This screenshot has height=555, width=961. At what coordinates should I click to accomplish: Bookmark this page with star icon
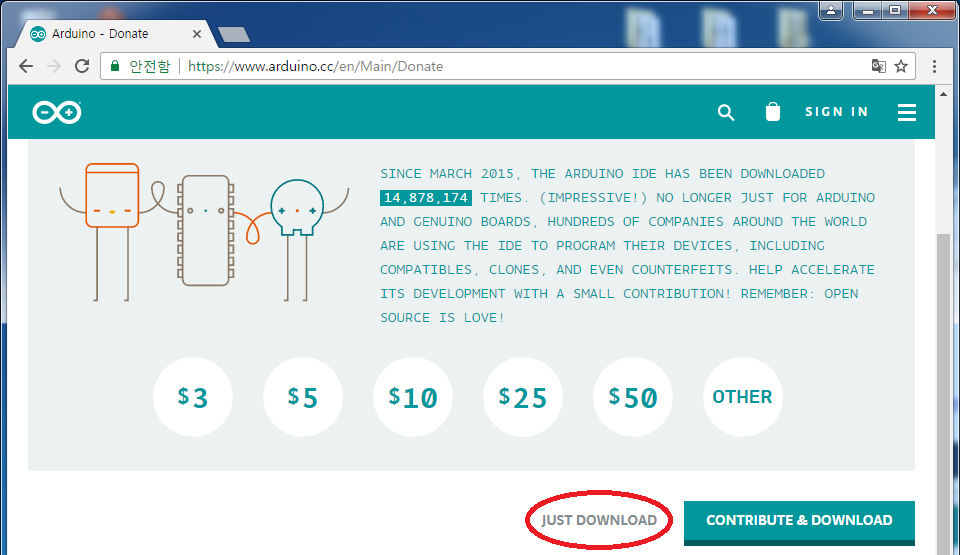(901, 66)
